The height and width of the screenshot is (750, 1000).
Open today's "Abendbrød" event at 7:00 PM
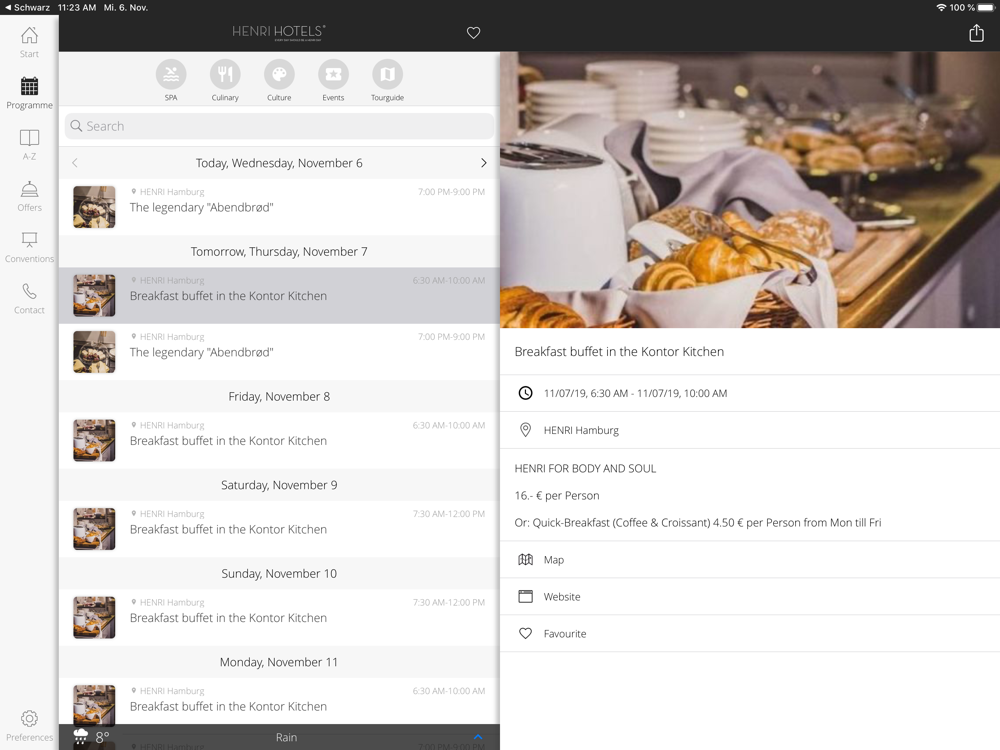(279, 207)
